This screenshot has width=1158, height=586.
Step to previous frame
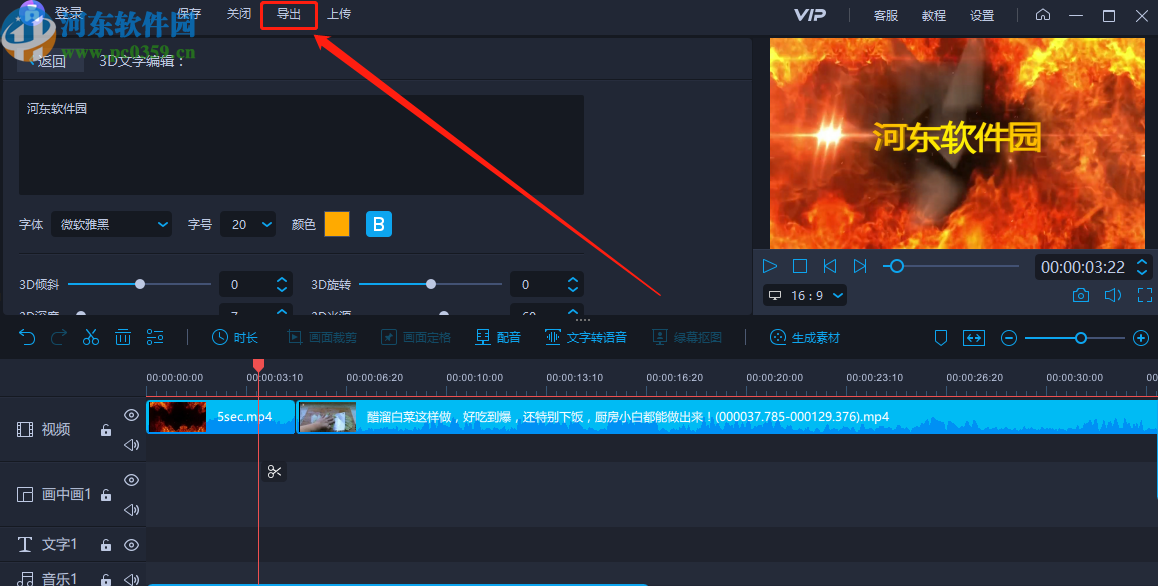pos(830,266)
